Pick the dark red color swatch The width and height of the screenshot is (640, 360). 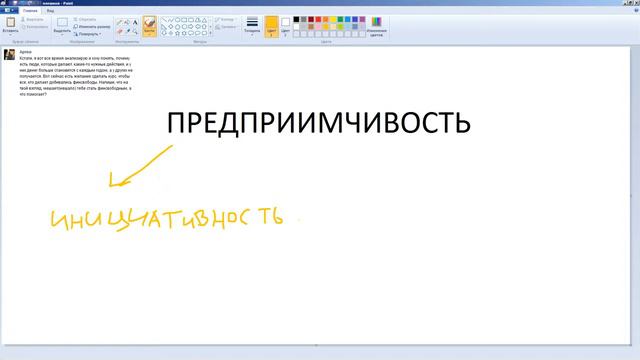point(311,20)
